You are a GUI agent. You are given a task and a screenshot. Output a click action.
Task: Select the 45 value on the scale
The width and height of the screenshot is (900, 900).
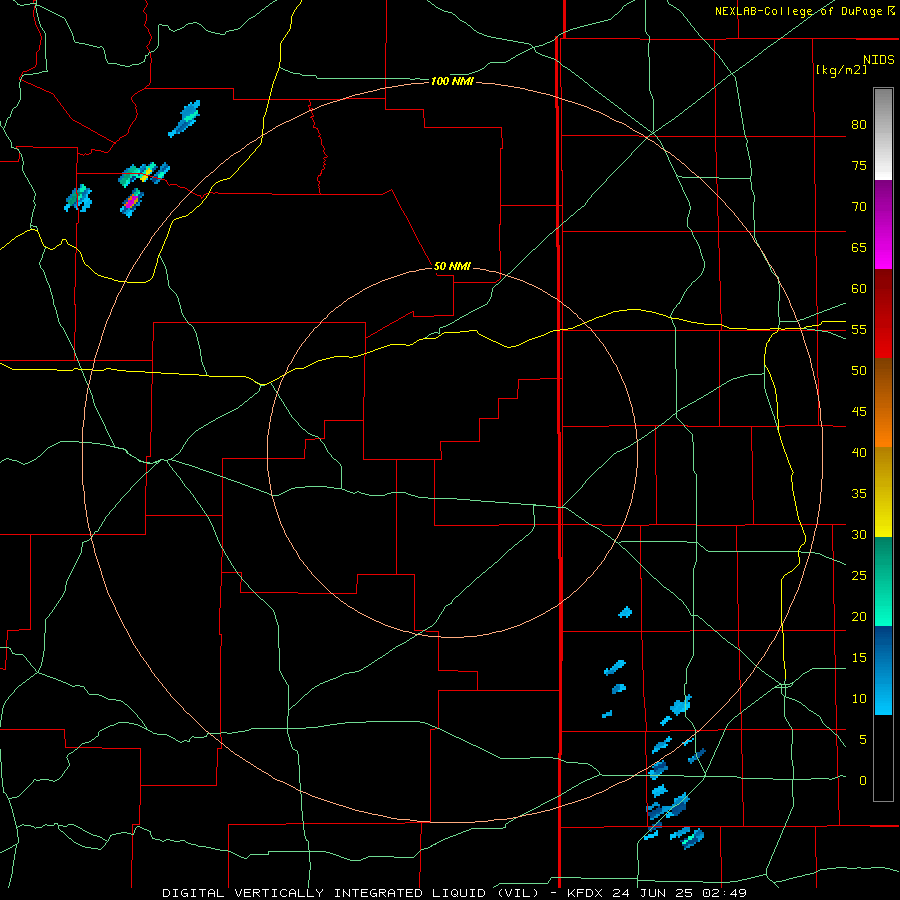pyautogui.click(x=859, y=412)
